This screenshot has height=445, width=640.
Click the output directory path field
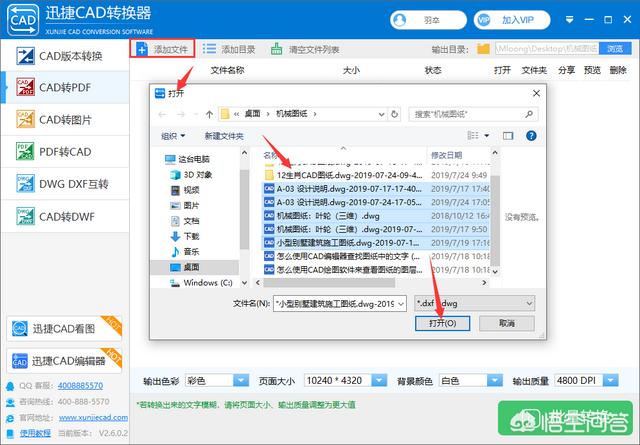tap(547, 49)
